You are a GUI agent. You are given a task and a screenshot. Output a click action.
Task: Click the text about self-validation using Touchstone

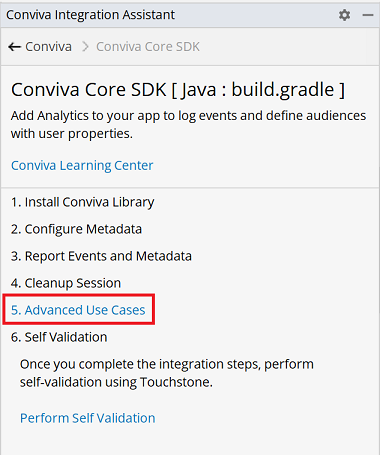tap(167, 373)
